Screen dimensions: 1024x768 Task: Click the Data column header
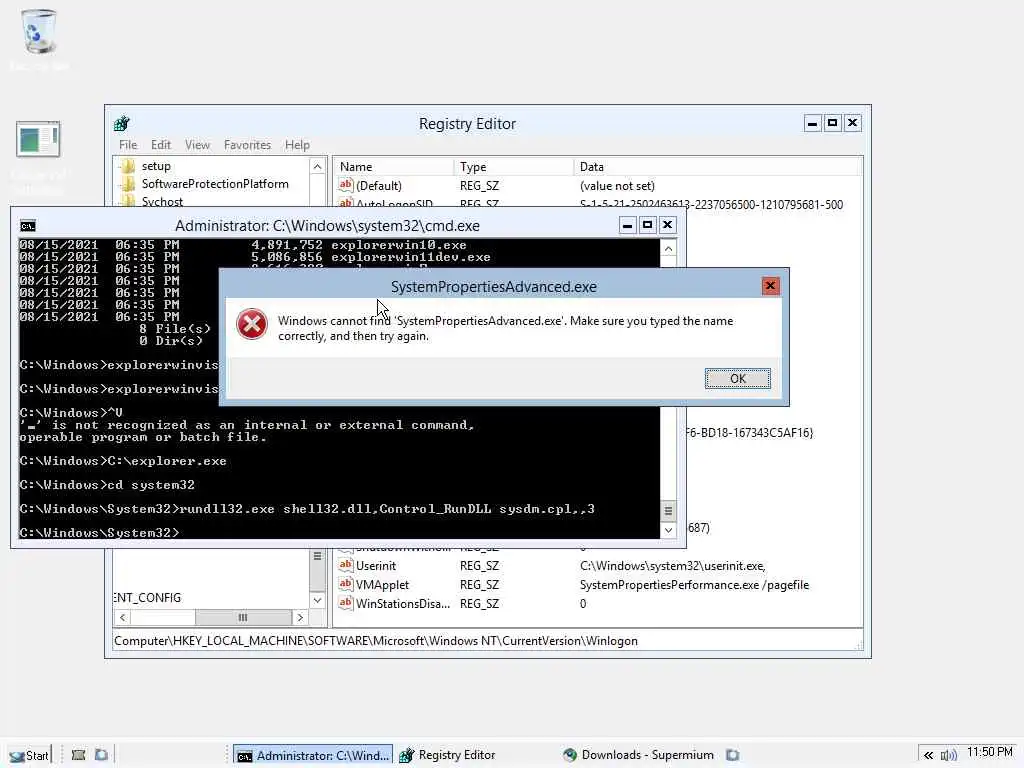click(x=717, y=167)
